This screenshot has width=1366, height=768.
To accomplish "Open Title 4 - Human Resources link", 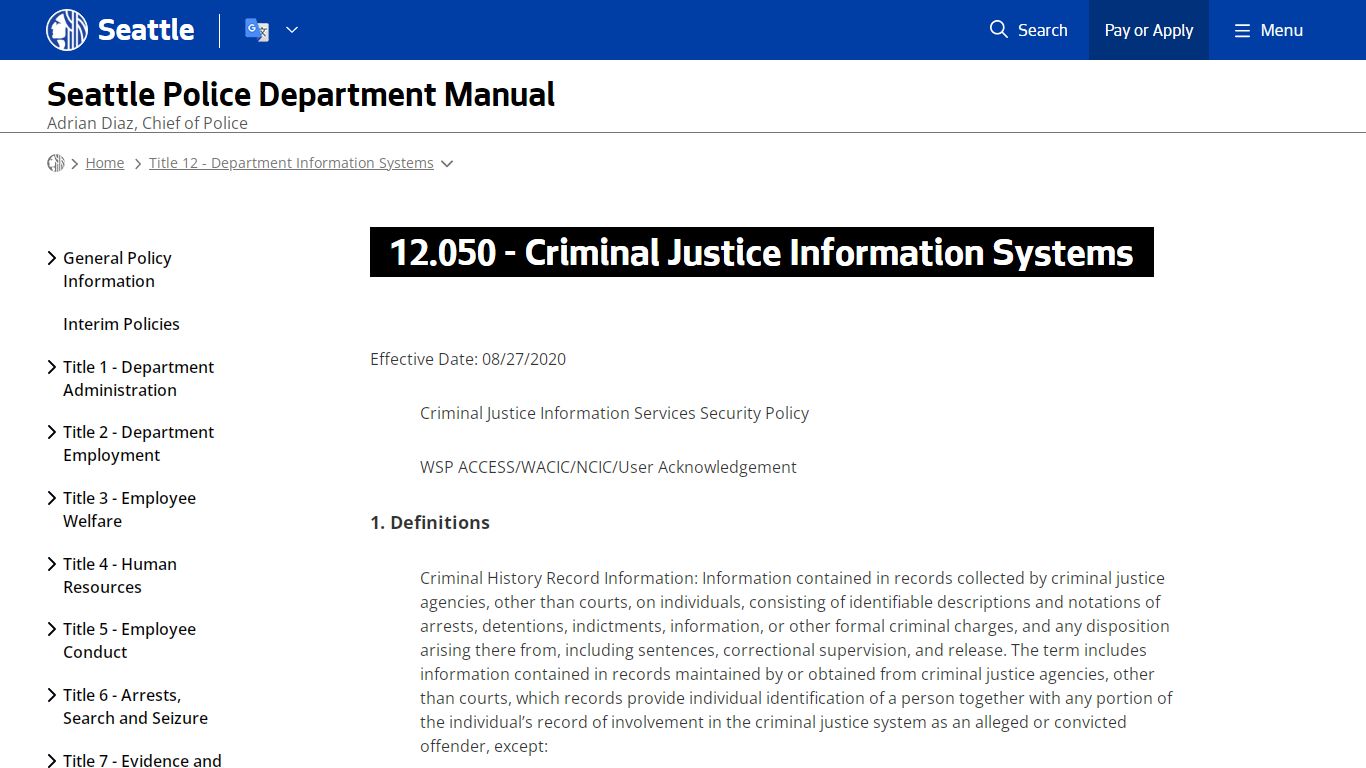I will [x=120, y=576].
